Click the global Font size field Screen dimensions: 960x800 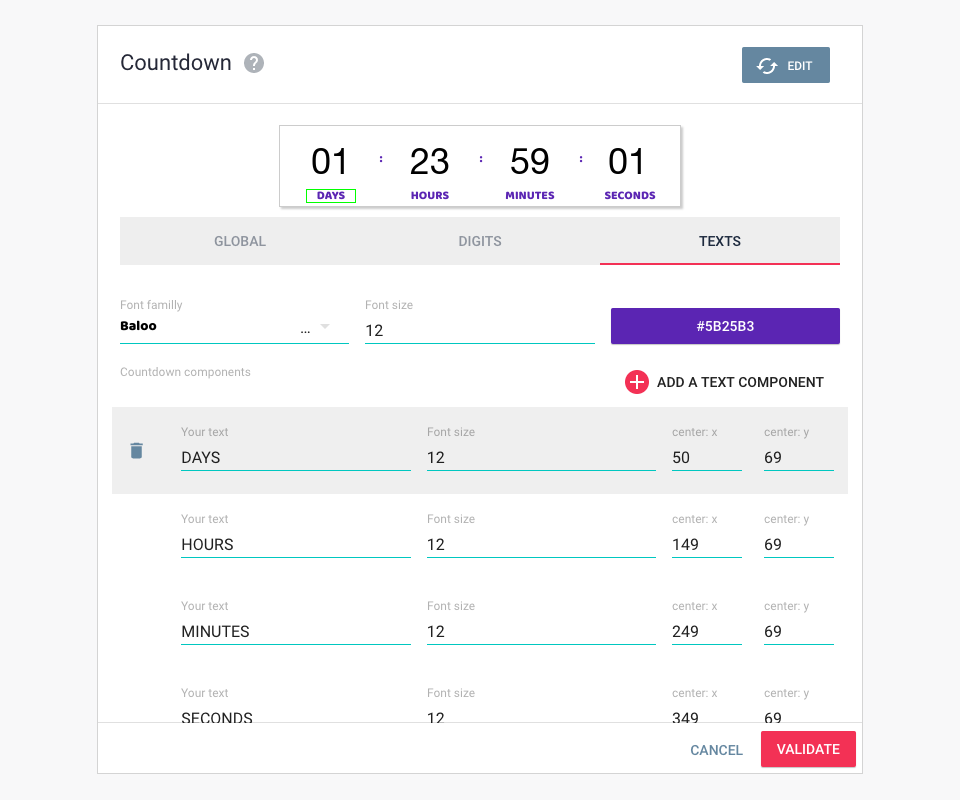pyautogui.click(x=479, y=331)
